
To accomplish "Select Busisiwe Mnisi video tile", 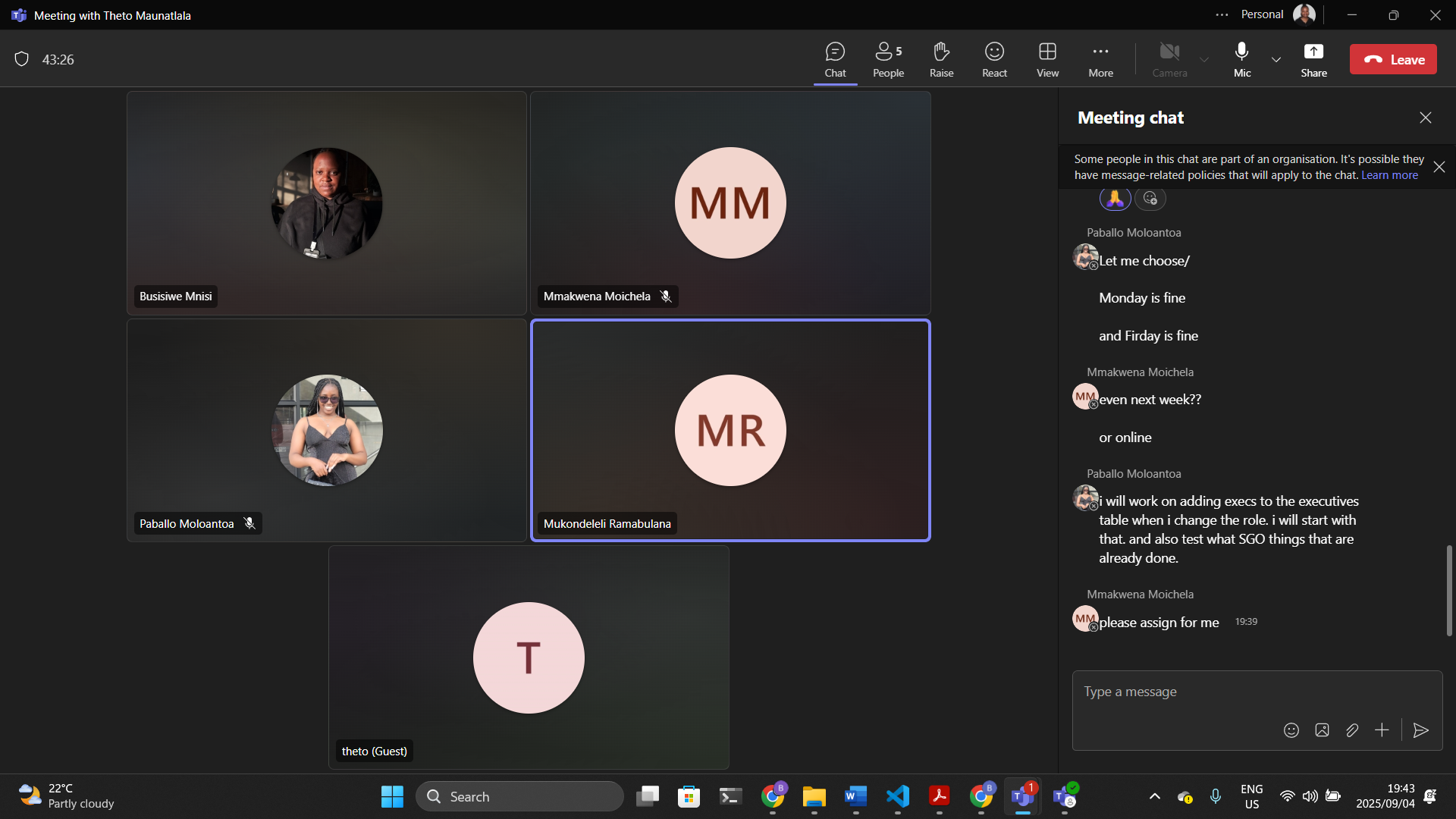I will 327,203.
